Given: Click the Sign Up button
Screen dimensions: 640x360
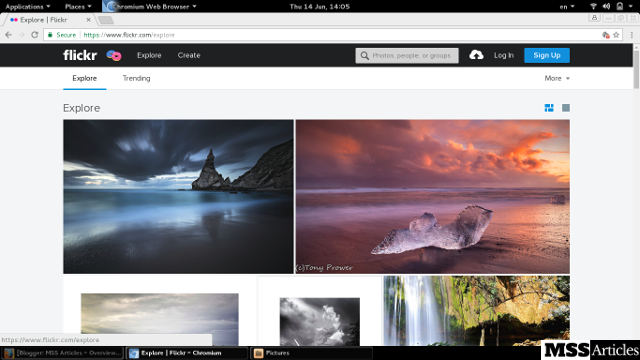Looking at the screenshot, I should tap(547, 55).
